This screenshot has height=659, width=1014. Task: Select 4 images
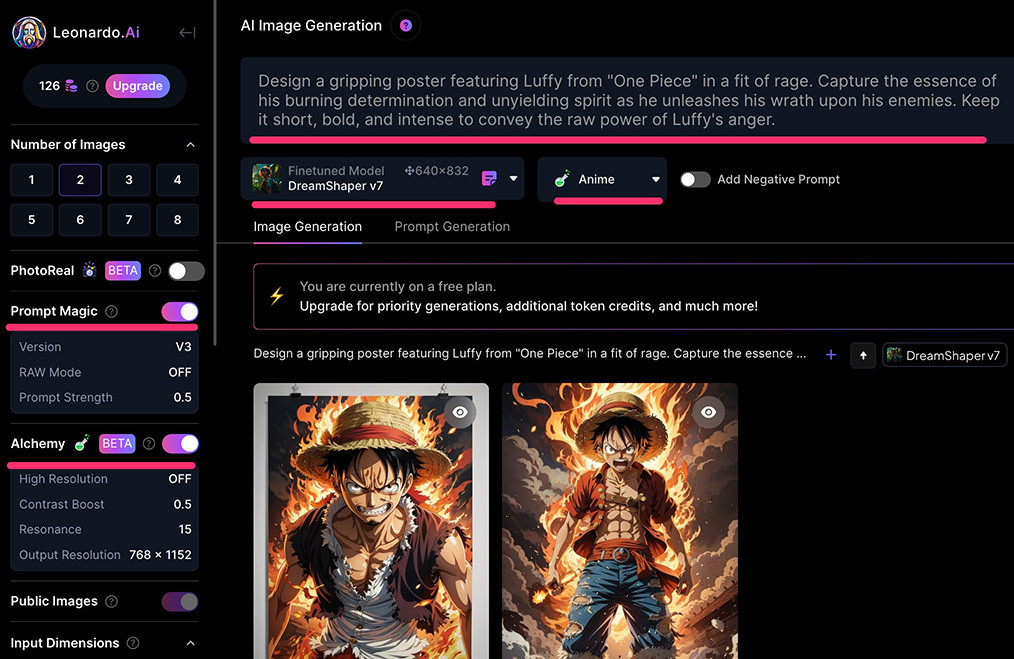click(x=177, y=180)
